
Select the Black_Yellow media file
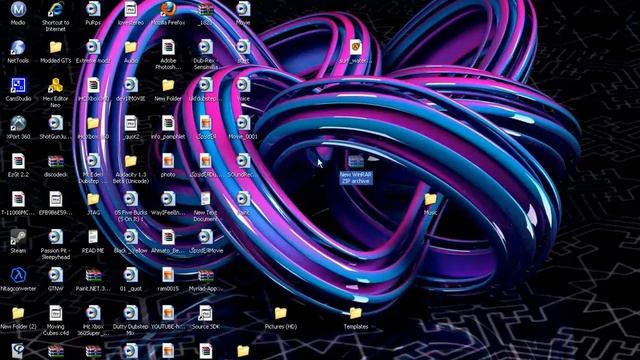click(x=131, y=237)
